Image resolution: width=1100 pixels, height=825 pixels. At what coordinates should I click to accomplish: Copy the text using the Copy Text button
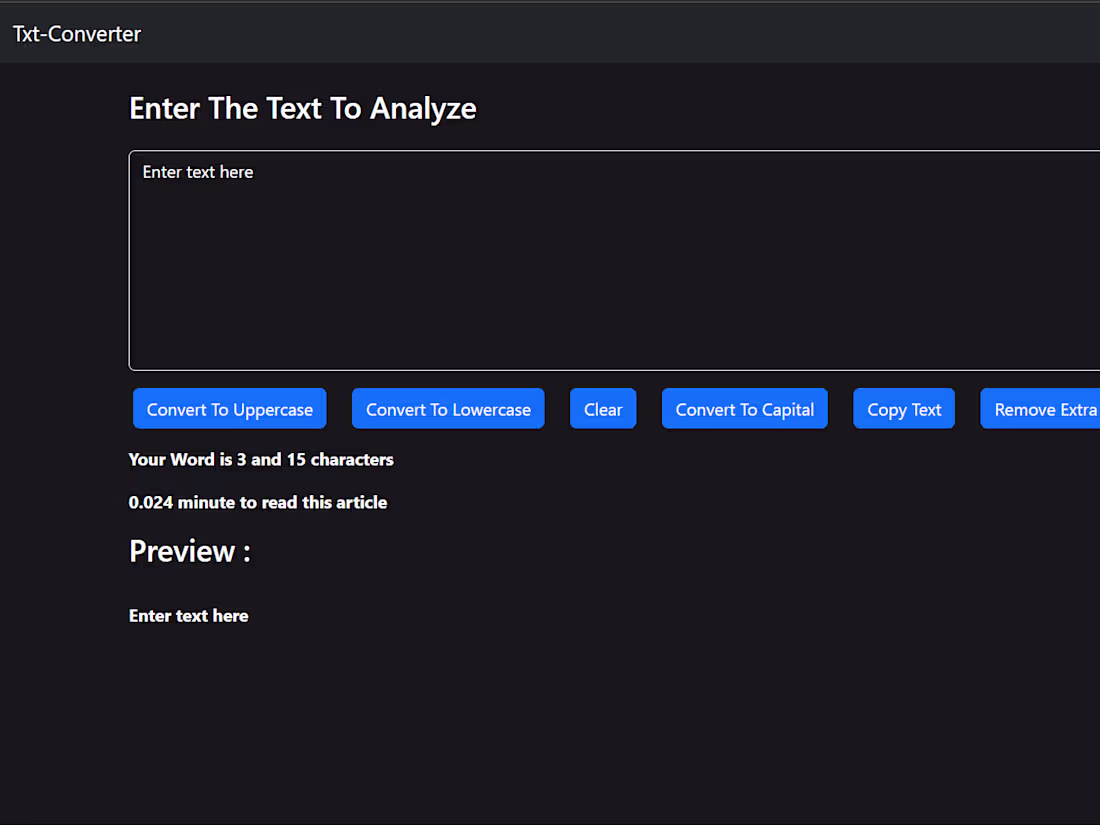903,408
